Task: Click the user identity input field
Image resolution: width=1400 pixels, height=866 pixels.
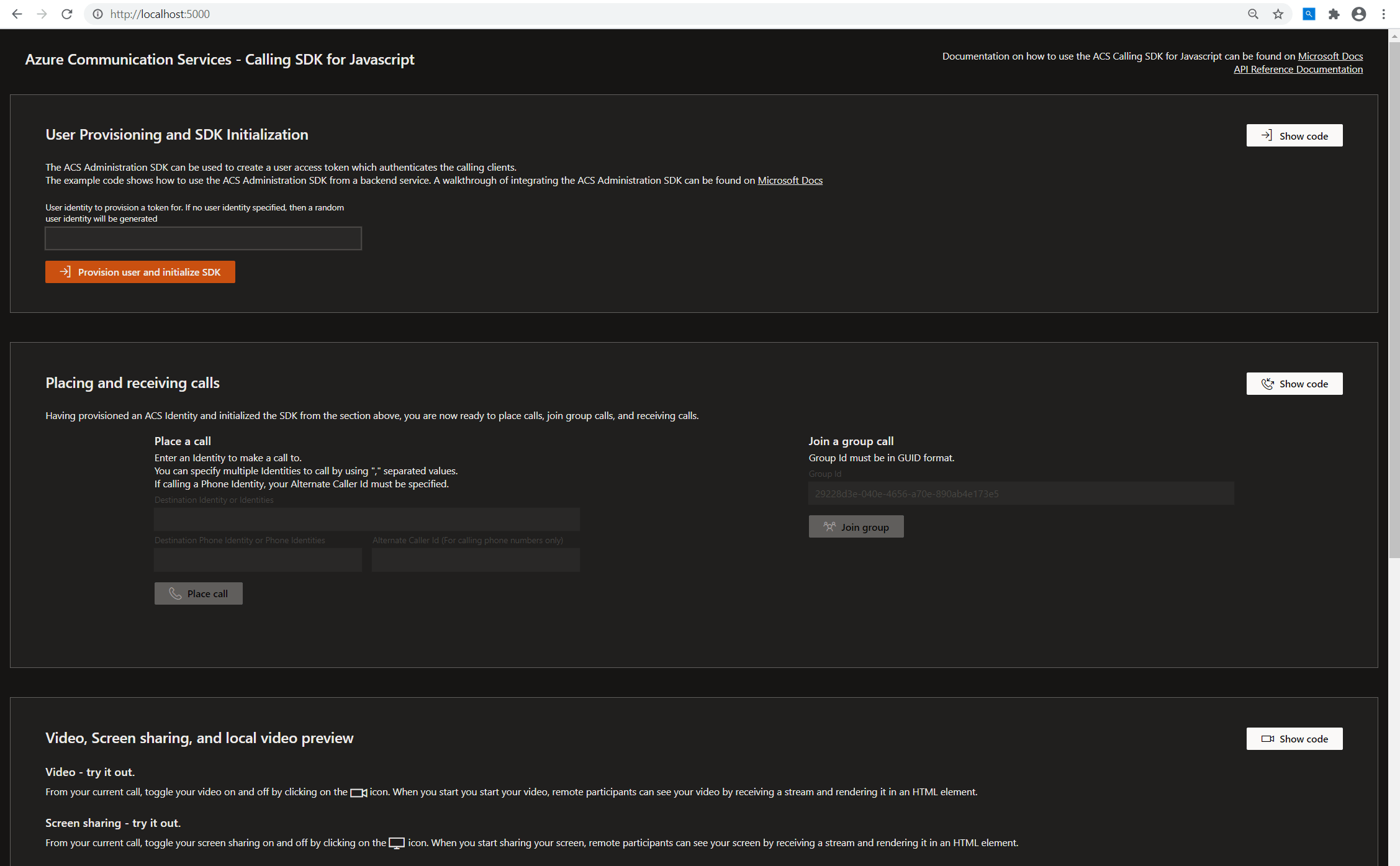Action: coord(203,238)
